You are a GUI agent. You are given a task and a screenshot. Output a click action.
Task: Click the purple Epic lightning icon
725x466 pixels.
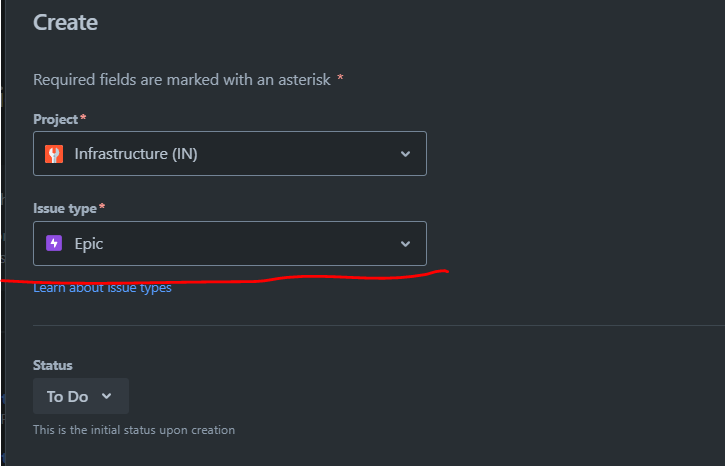[54, 243]
